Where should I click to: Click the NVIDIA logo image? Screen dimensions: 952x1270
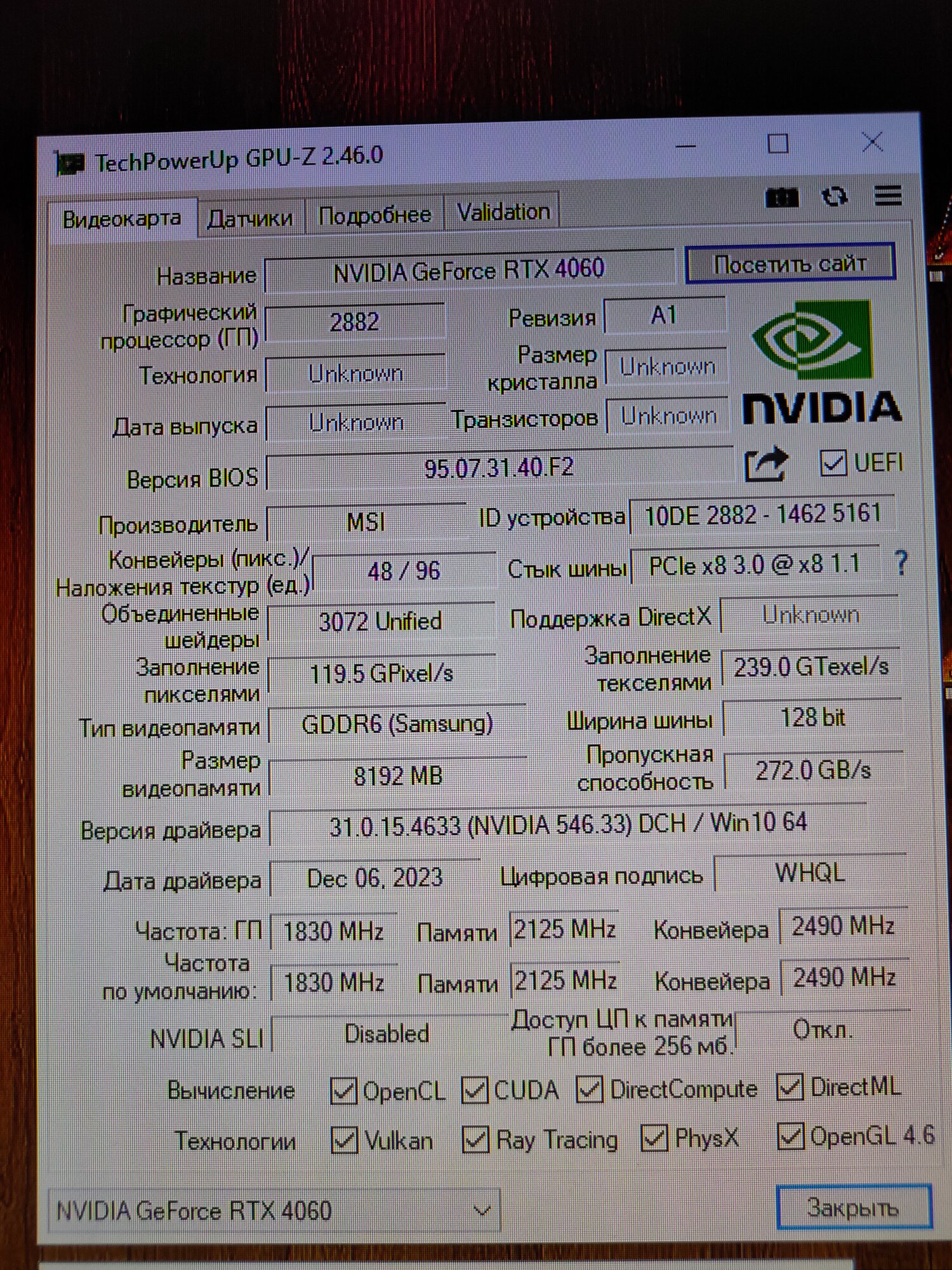(x=822, y=363)
